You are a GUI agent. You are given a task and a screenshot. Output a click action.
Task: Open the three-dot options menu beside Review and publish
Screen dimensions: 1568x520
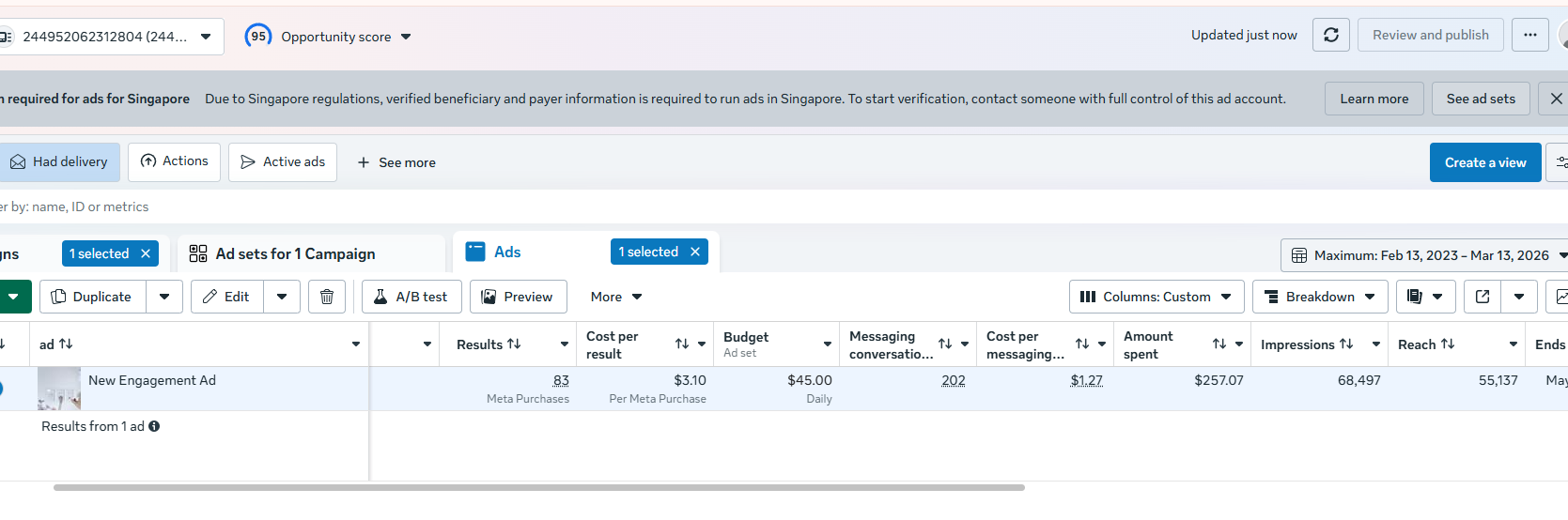(1529, 36)
